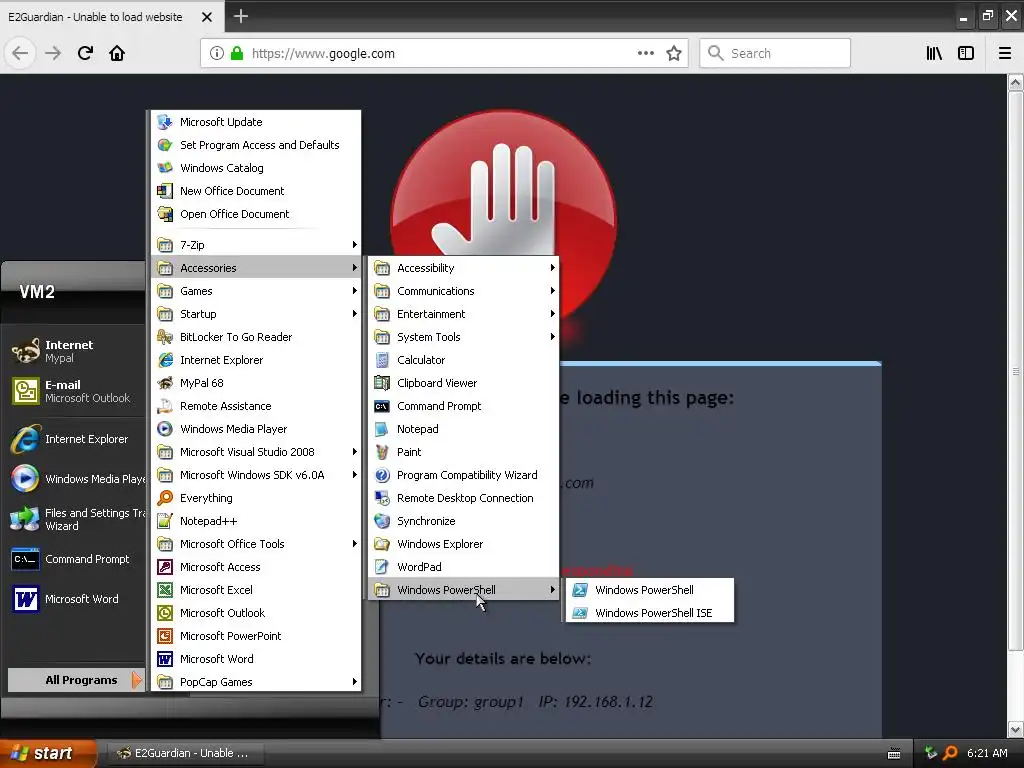Launch Paint from Accessories submenu
Viewport: 1024px width, 768px height.
pos(464,452)
